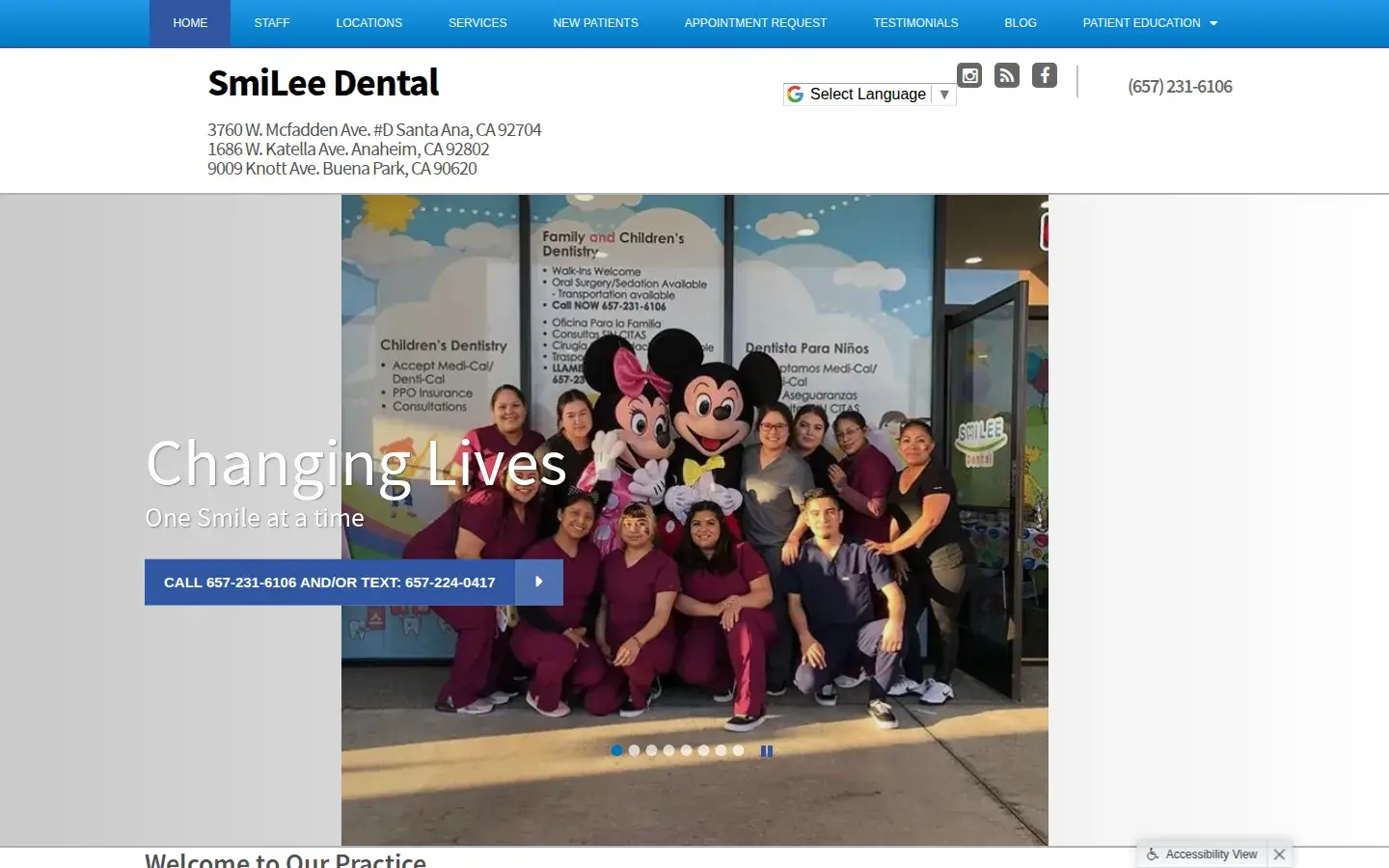Go to slide 2 dot
The height and width of the screenshot is (868, 1389).
pyautogui.click(x=634, y=750)
